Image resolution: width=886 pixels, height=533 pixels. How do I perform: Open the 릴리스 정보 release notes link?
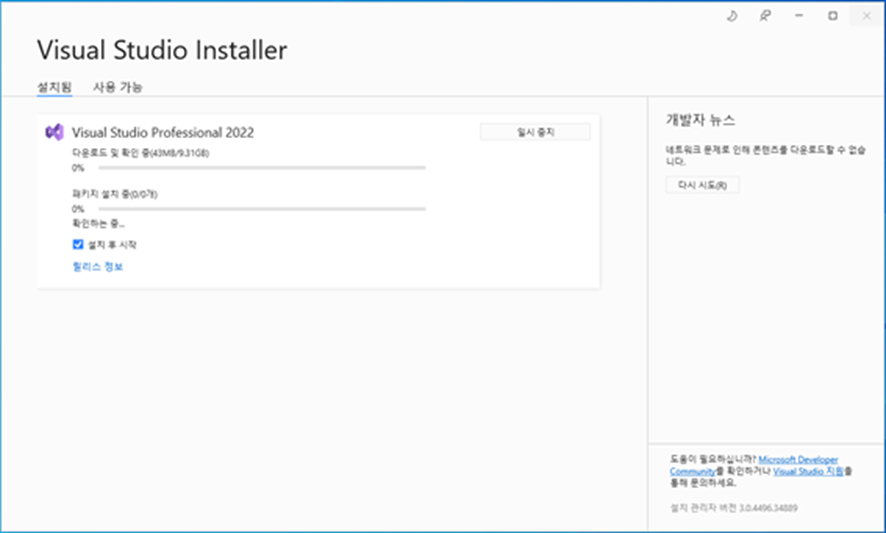98,267
